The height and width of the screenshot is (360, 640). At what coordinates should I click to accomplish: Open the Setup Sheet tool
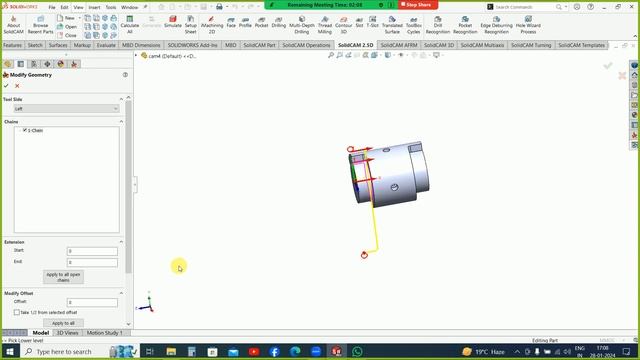[191, 25]
